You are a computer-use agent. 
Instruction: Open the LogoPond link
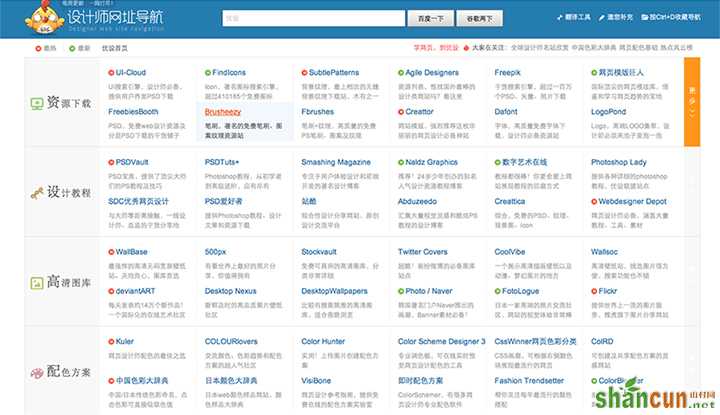pyautogui.click(x=608, y=112)
